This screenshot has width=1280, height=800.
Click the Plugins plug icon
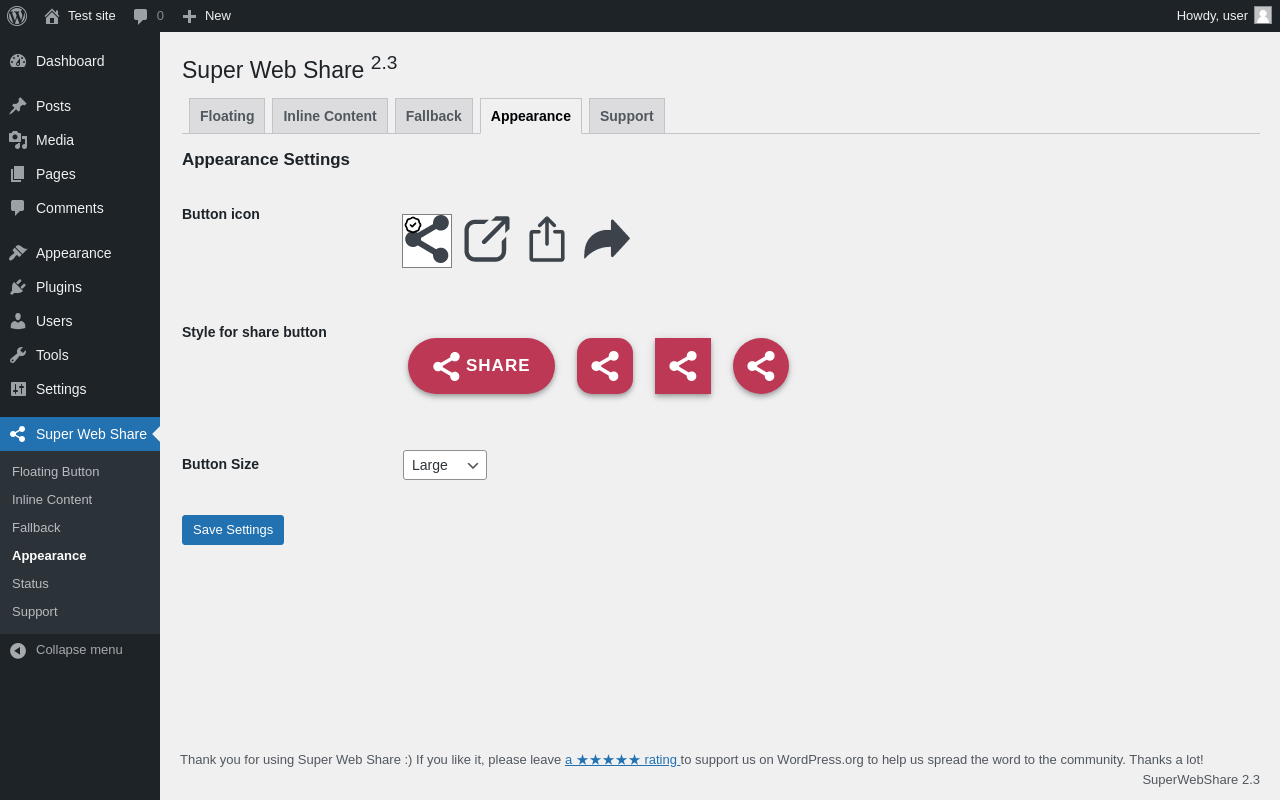[x=18, y=287]
